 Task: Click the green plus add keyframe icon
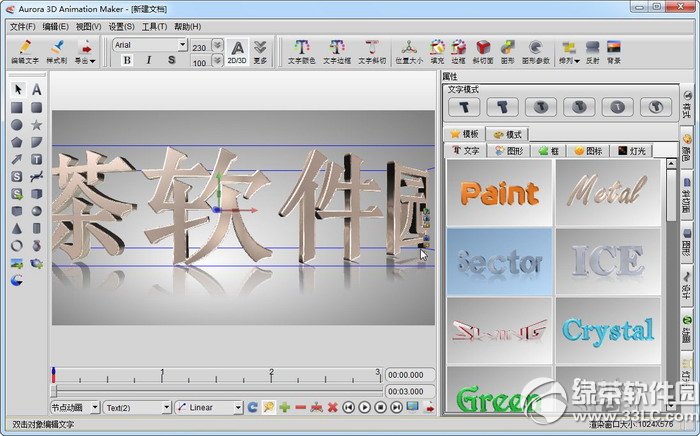point(284,407)
